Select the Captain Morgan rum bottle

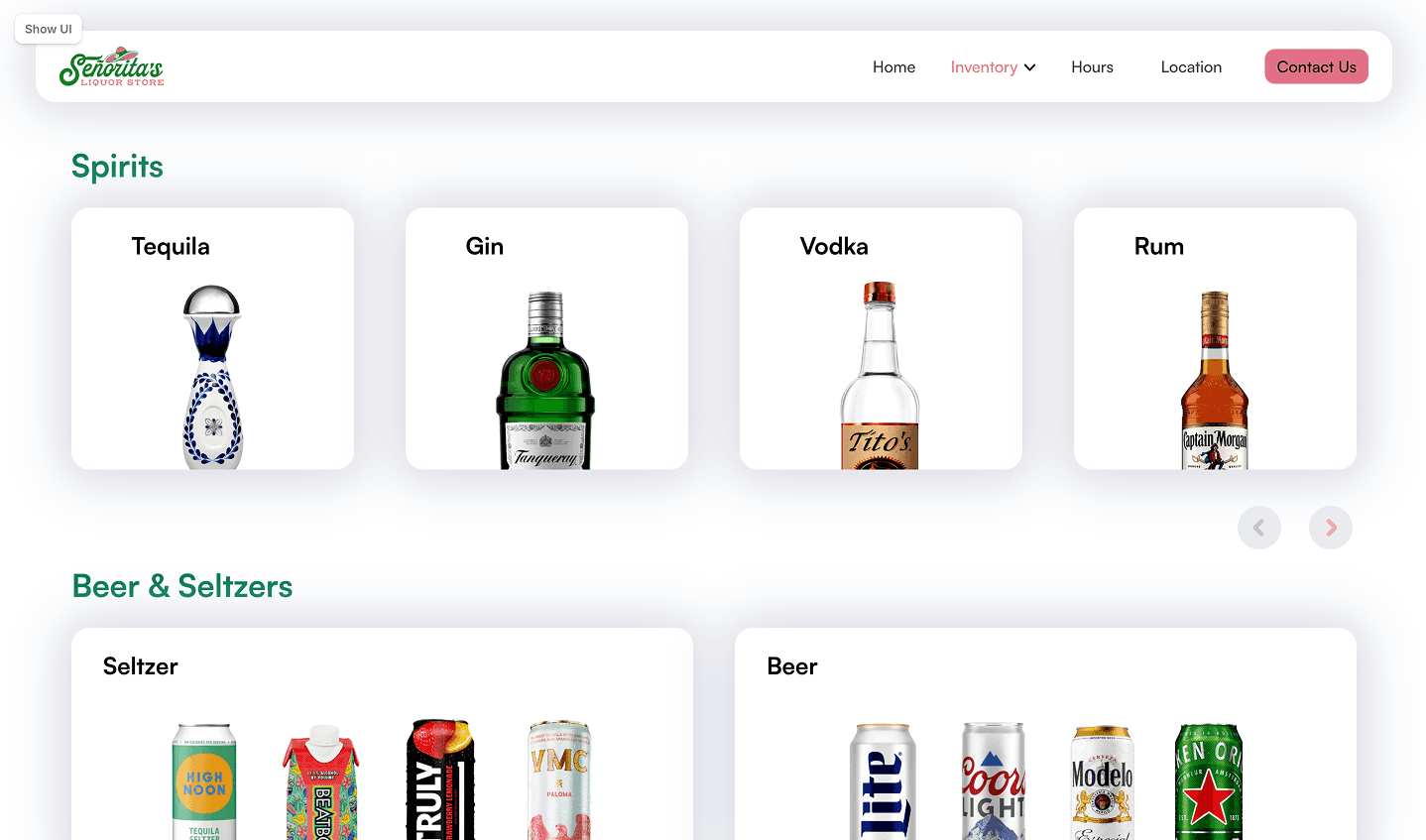pos(1215,380)
